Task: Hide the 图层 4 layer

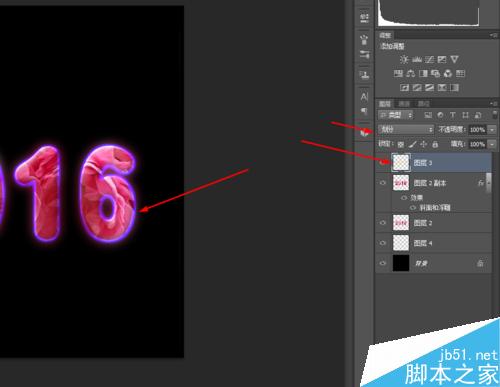Action: [383, 243]
